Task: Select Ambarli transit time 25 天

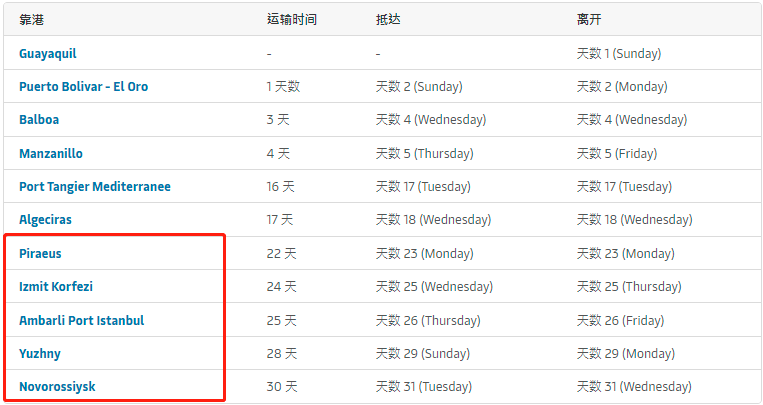Action: [x=281, y=321]
